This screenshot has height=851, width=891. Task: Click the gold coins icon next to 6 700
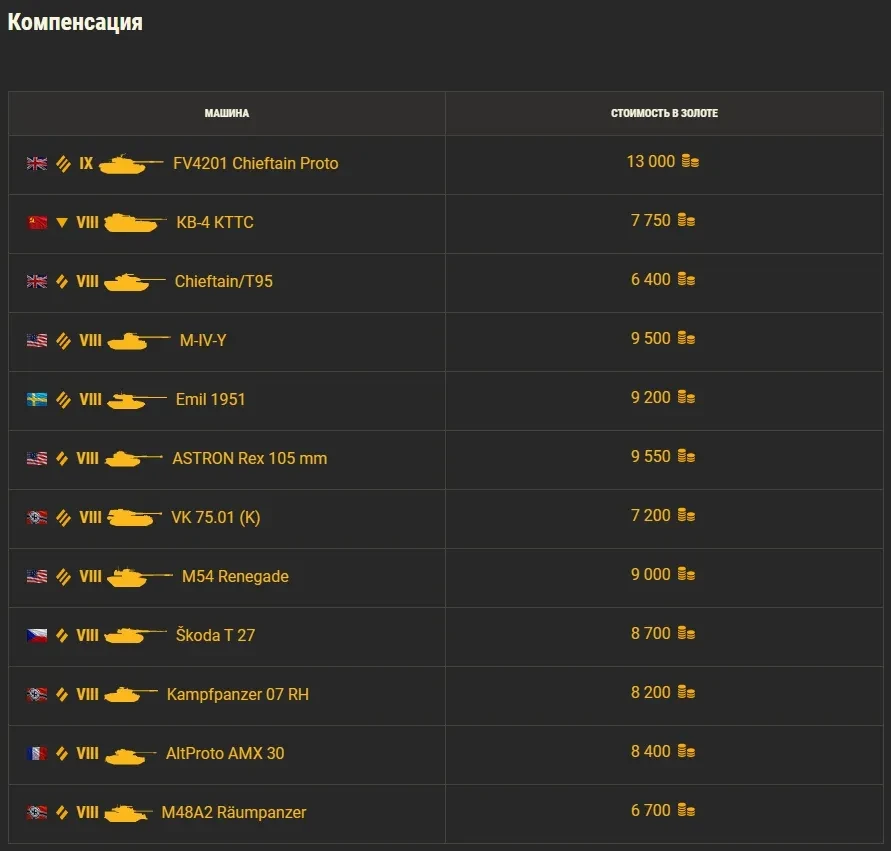pyautogui.click(x=686, y=810)
